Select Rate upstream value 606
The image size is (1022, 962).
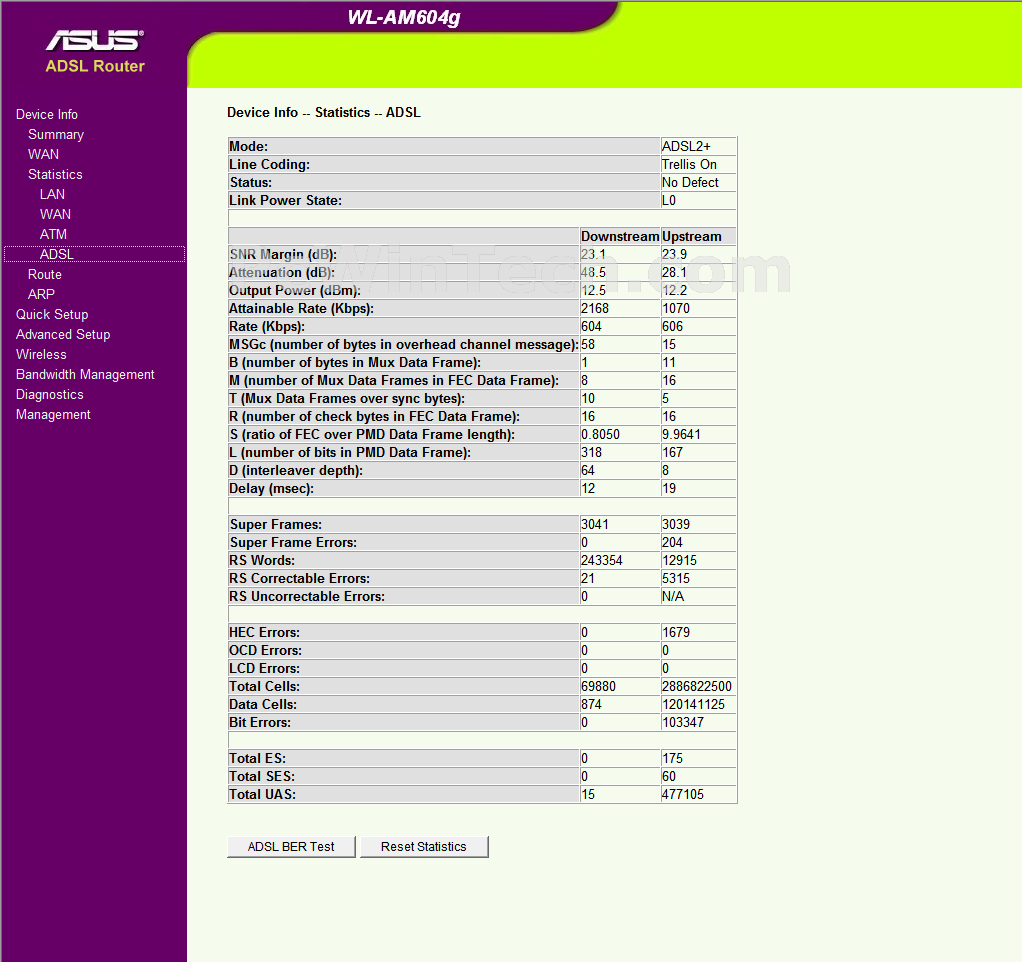pyautogui.click(x=672, y=327)
